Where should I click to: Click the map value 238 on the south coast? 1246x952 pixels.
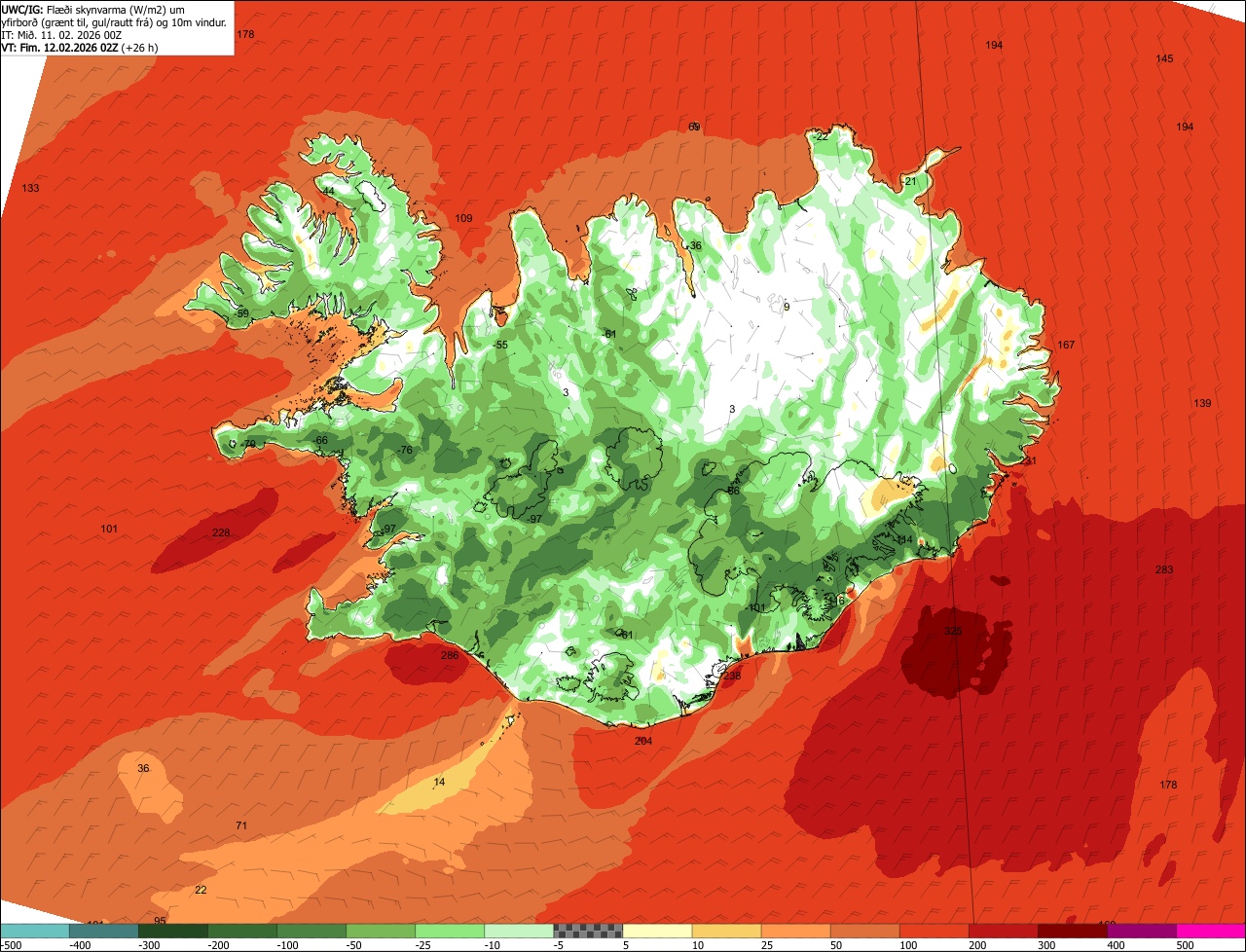(x=732, y=676)
